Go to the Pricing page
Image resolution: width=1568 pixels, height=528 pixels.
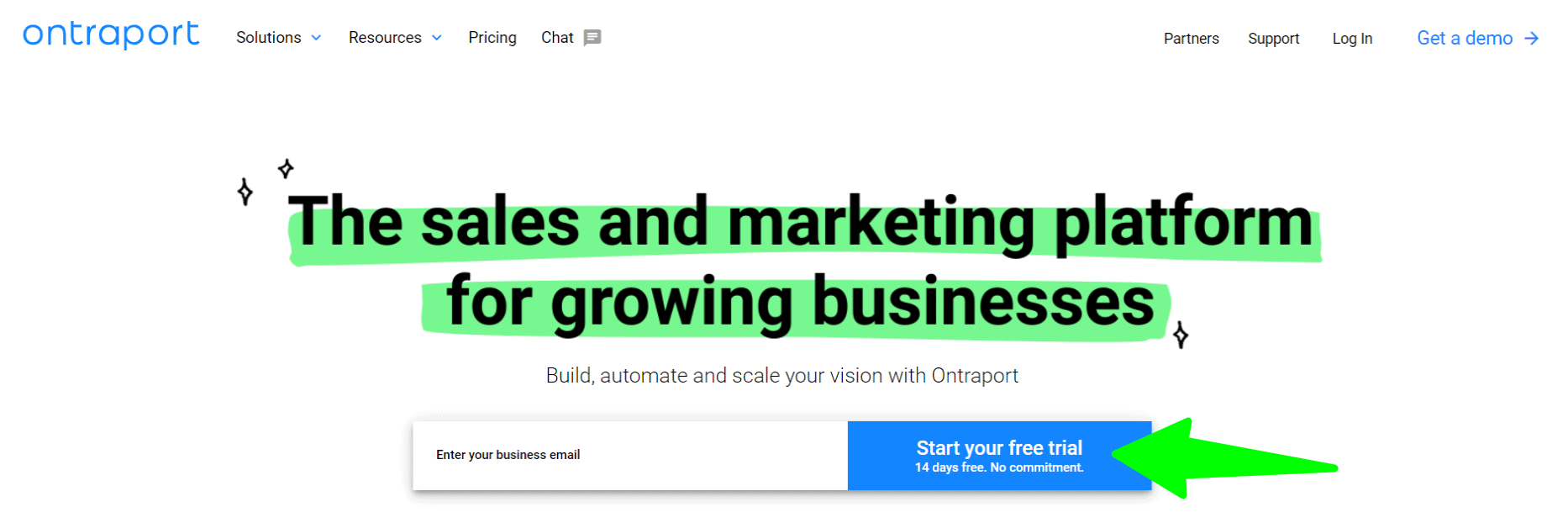[492, 38]
